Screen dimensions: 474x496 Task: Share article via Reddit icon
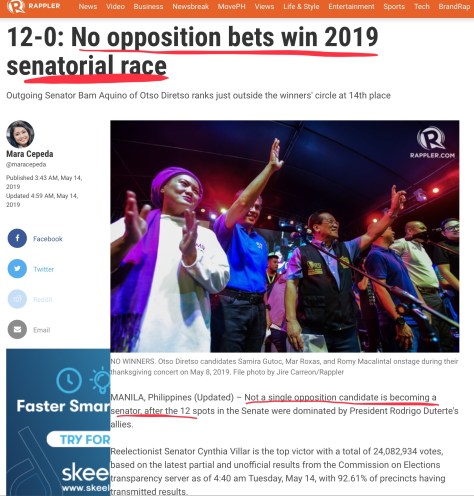(17, 299)
